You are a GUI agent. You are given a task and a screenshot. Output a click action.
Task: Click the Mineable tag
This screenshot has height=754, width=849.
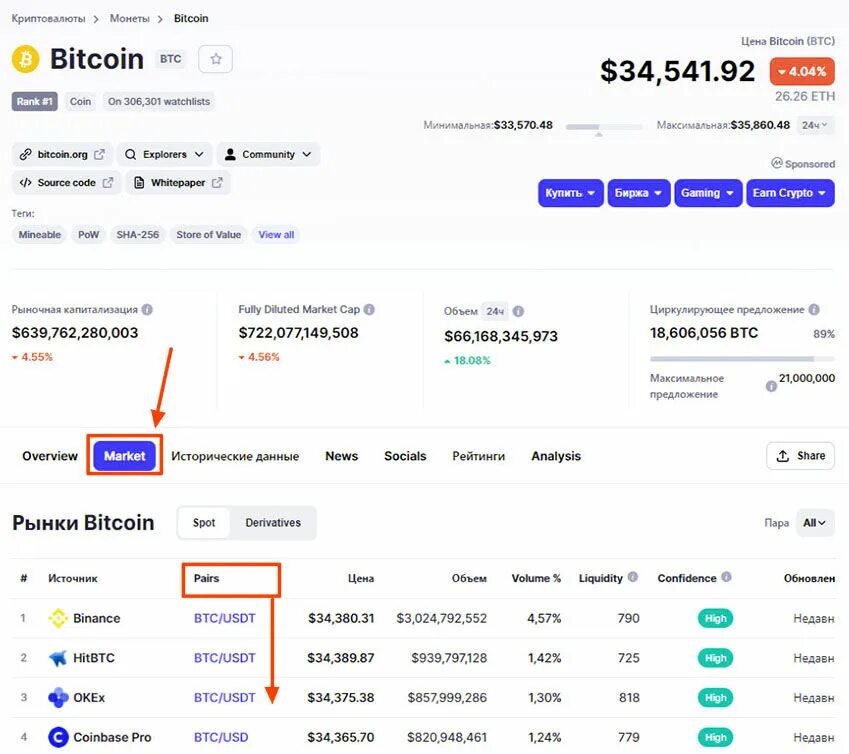[40, 235]
